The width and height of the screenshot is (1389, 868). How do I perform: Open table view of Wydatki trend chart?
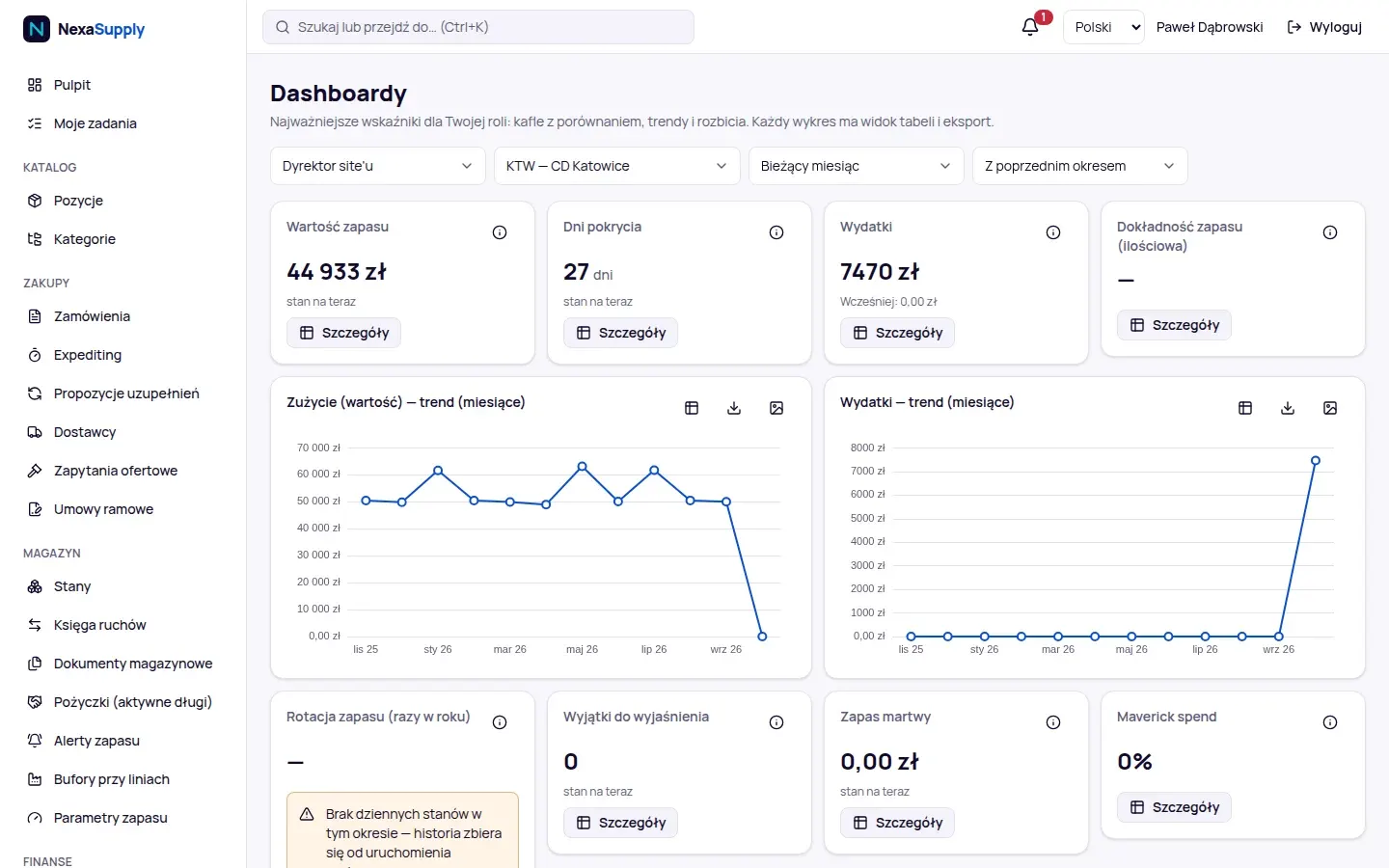(1245, 408)
